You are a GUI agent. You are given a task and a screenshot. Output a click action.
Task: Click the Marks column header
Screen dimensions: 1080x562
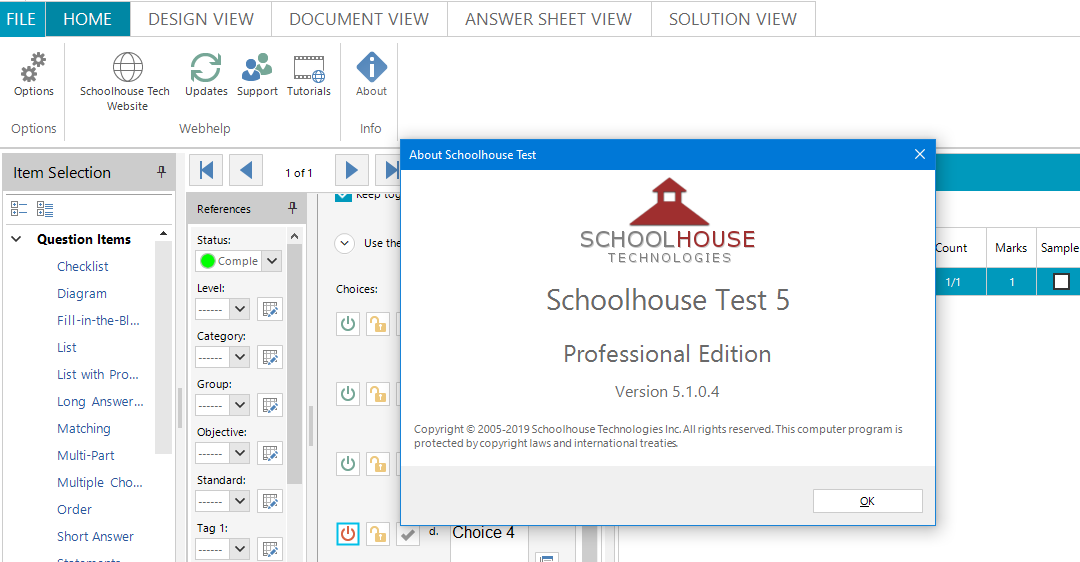1010,247
